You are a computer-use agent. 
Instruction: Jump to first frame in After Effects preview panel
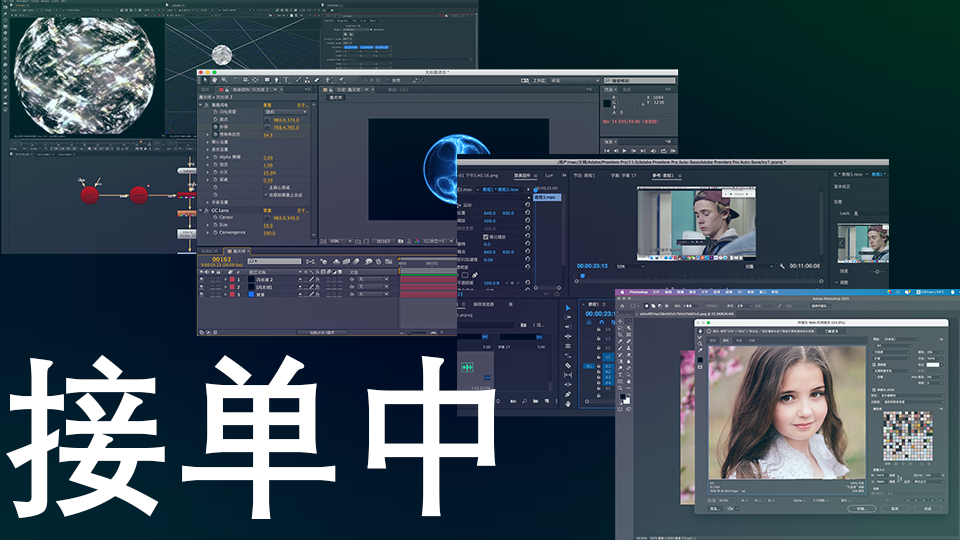(x=607, y=150)
